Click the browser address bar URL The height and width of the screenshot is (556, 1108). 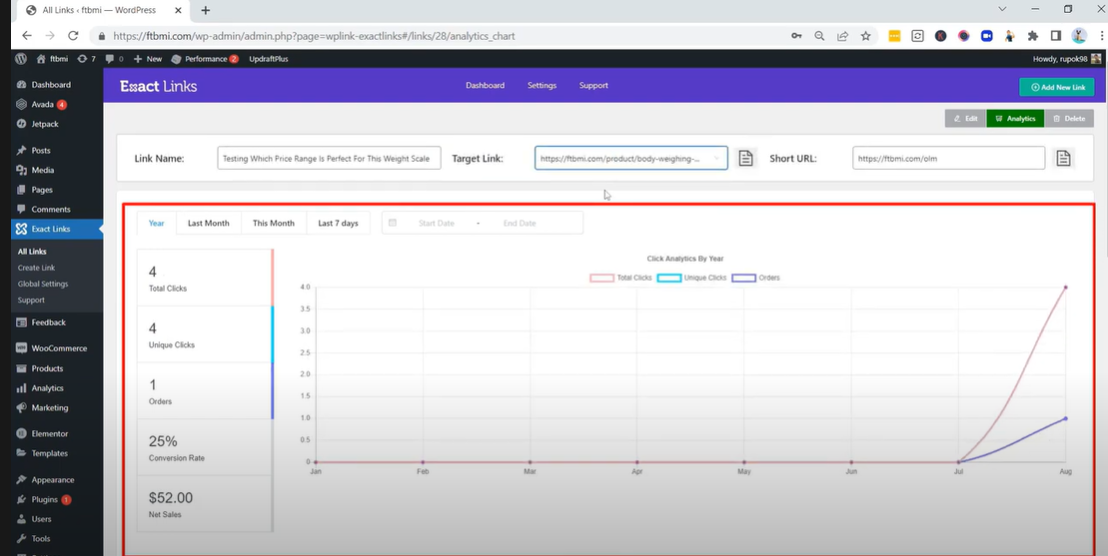(314, 36)
